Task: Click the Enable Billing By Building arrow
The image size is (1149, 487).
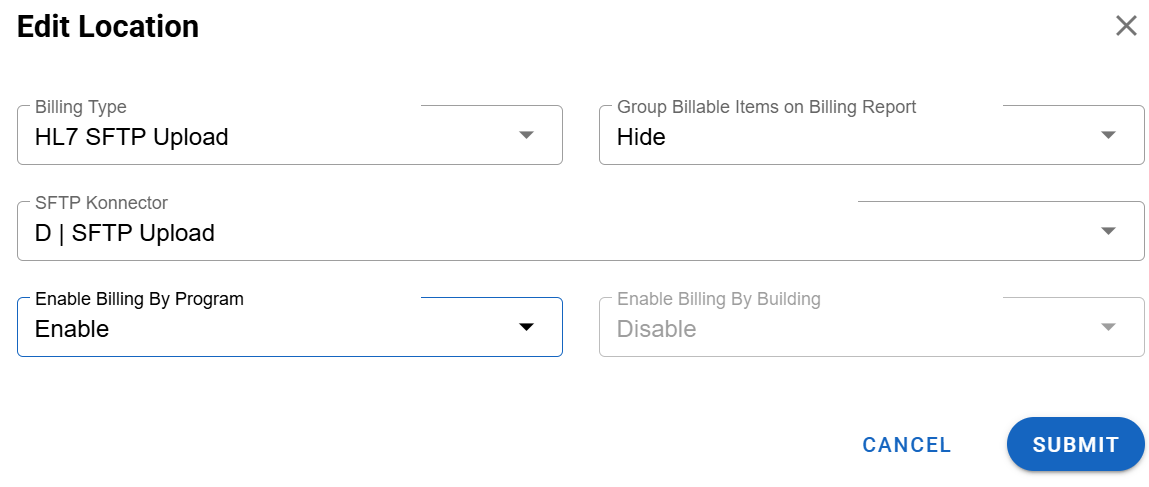Action: pyautogui.click(x=1108, y=328)
